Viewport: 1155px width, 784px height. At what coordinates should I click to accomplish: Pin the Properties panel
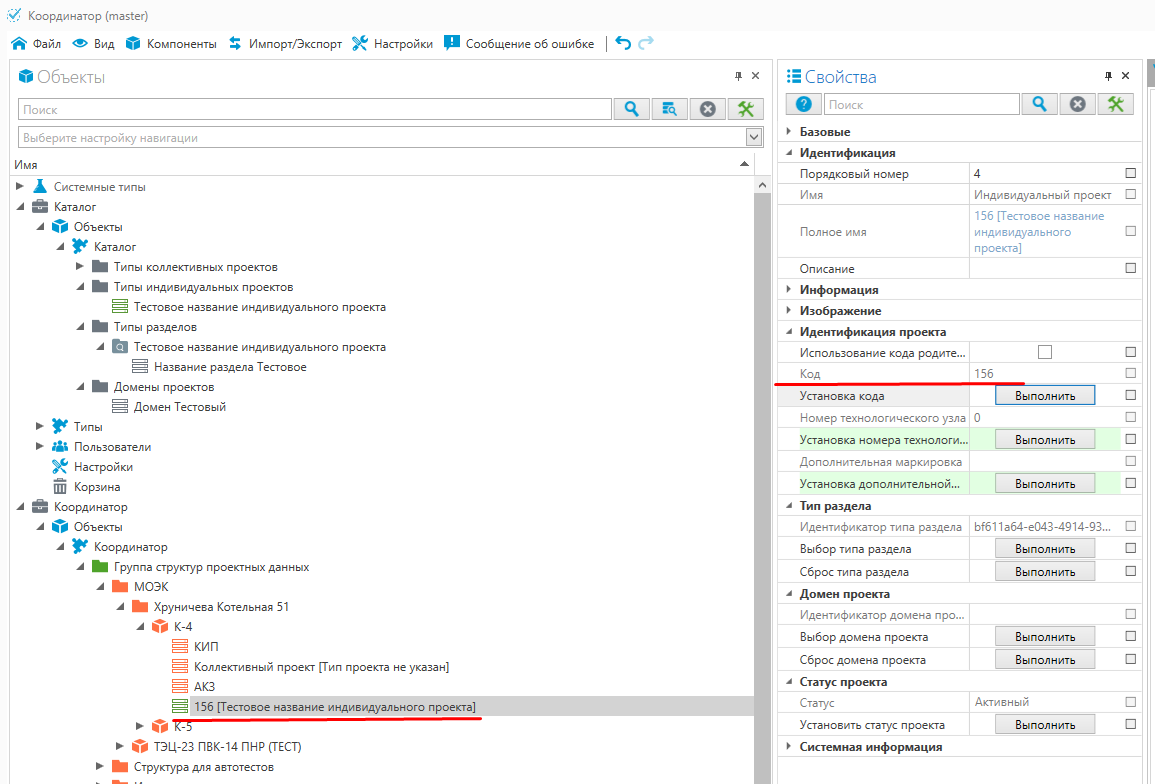tap(1108, 76)
